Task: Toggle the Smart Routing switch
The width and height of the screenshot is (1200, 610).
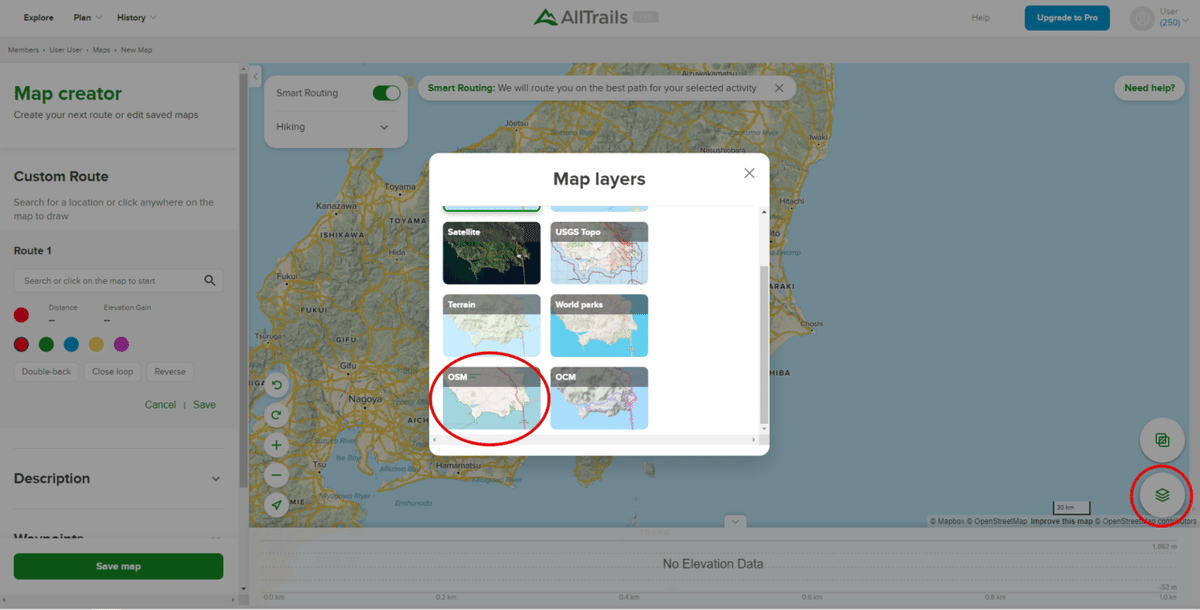Action: [x=386, y=93]
